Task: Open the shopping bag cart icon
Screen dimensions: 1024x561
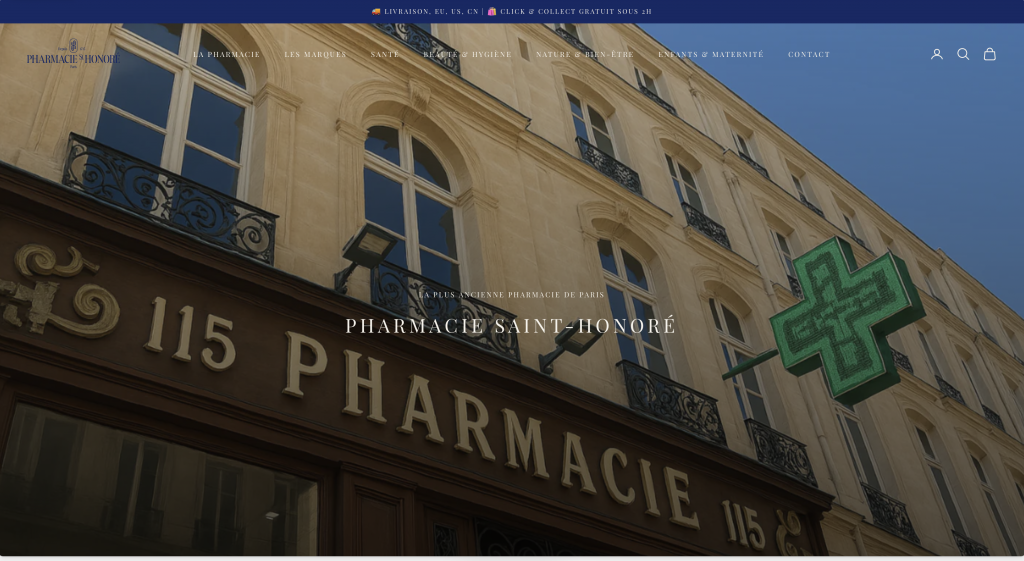Action: (989, 54)
